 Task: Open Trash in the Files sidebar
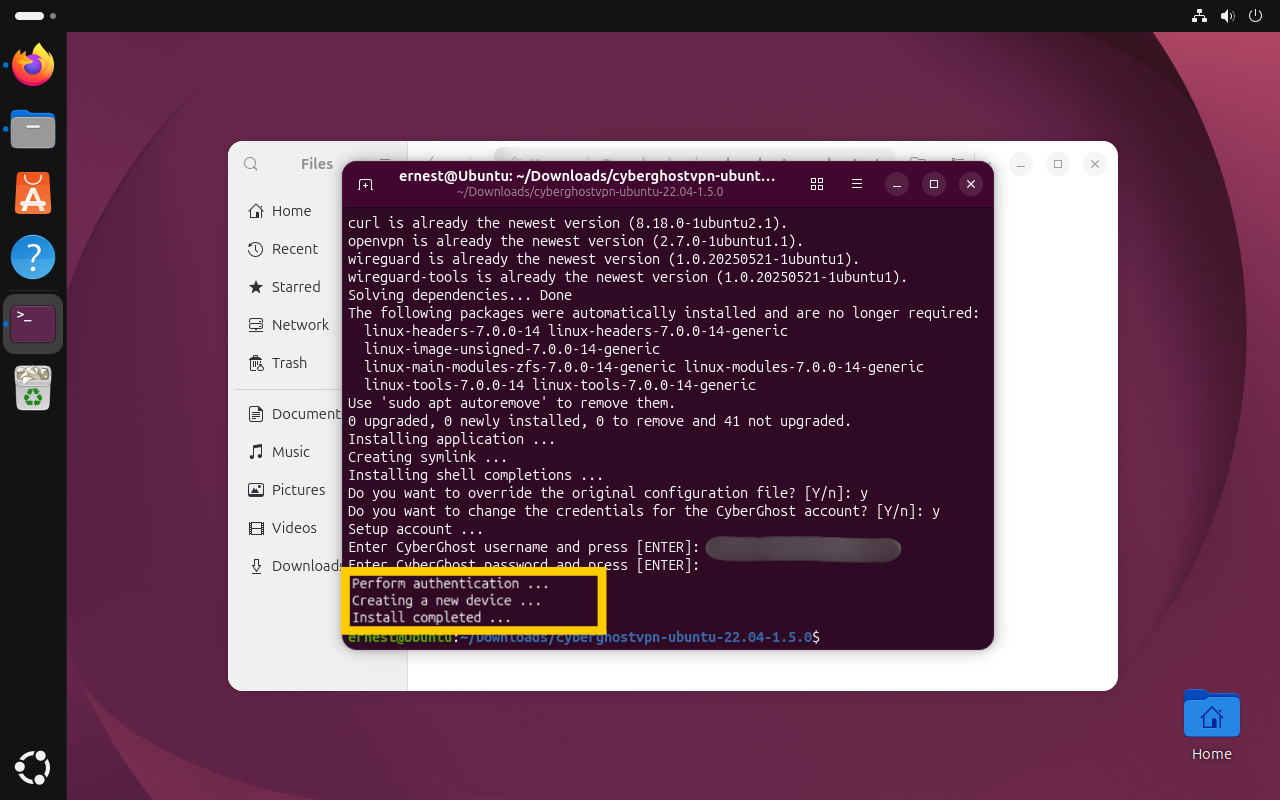pyautogui.click(x=289, y=363)
